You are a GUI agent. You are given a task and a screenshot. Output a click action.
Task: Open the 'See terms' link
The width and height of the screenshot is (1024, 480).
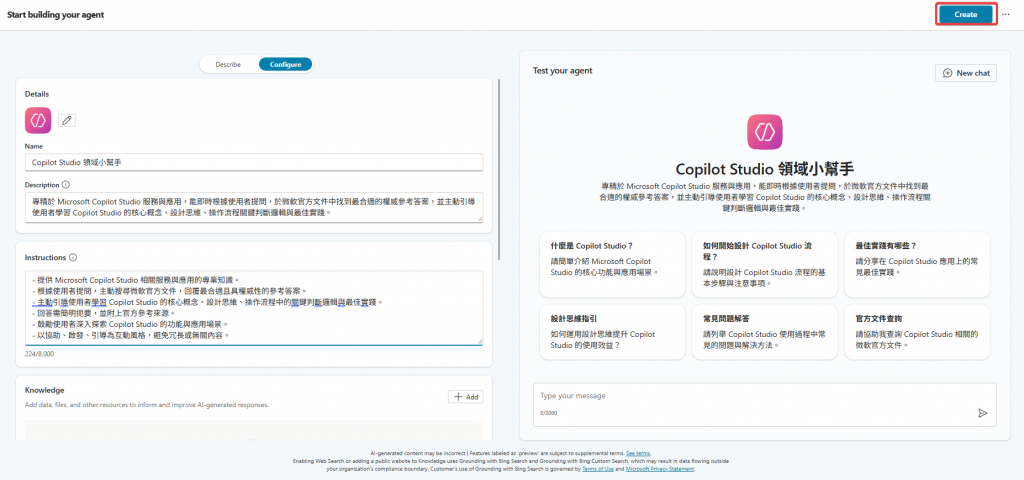click(x=637, y=453)
